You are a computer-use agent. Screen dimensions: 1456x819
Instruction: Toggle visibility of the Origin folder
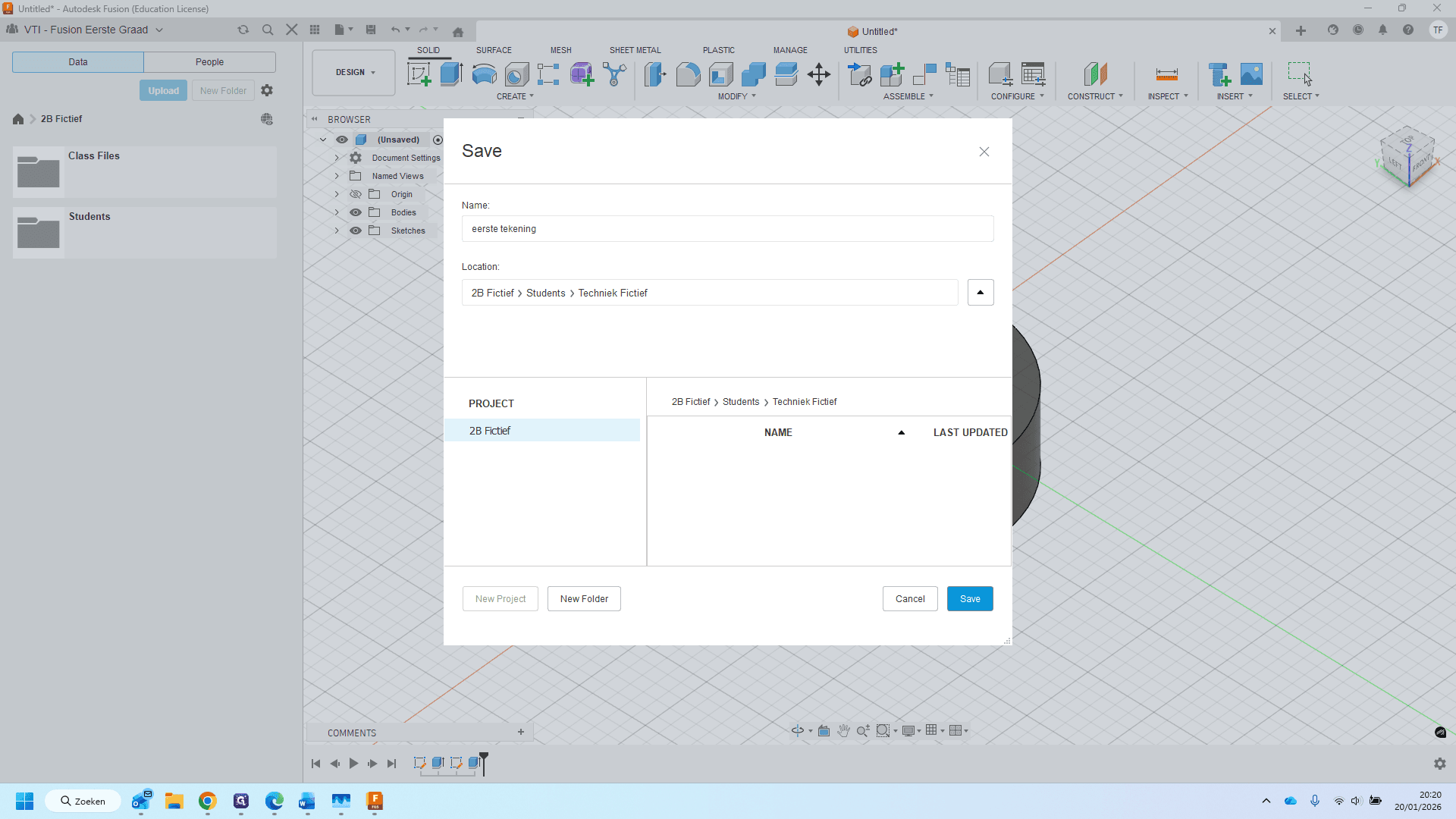[x=355, y=194]
